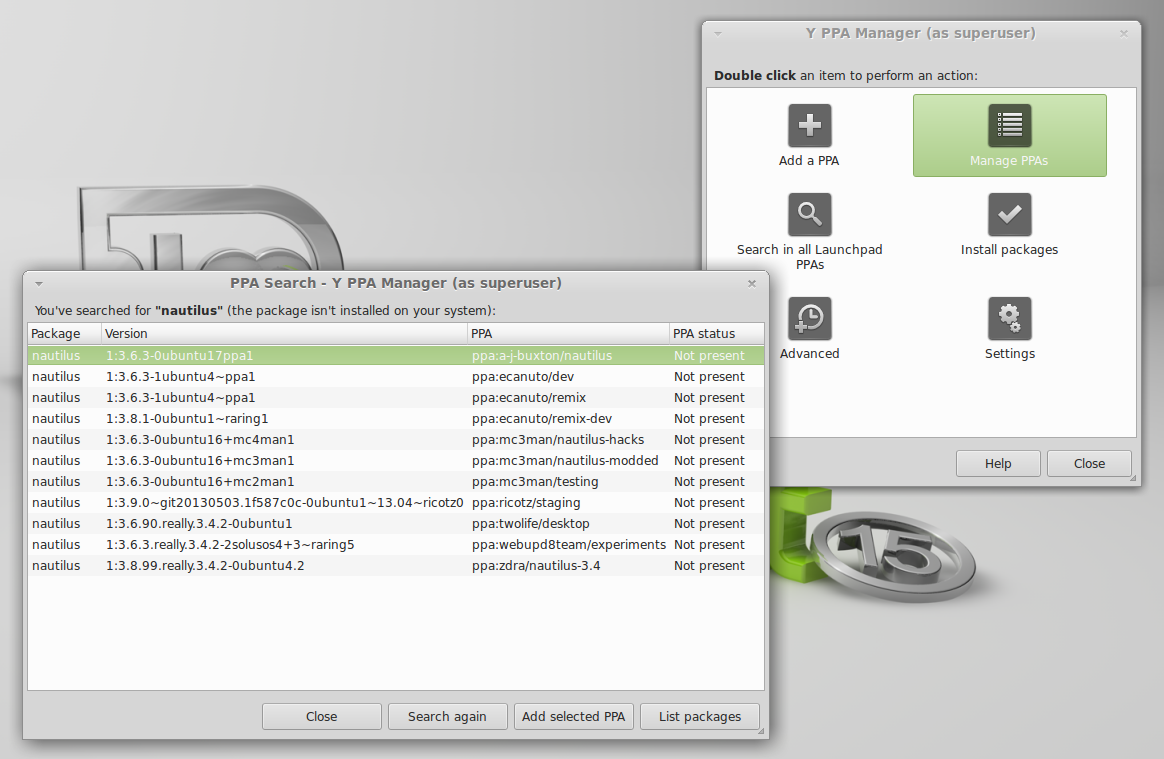Click Close in PPA Search dialog
Viewport: 1164px width, 759px height.
coord(321,717)
